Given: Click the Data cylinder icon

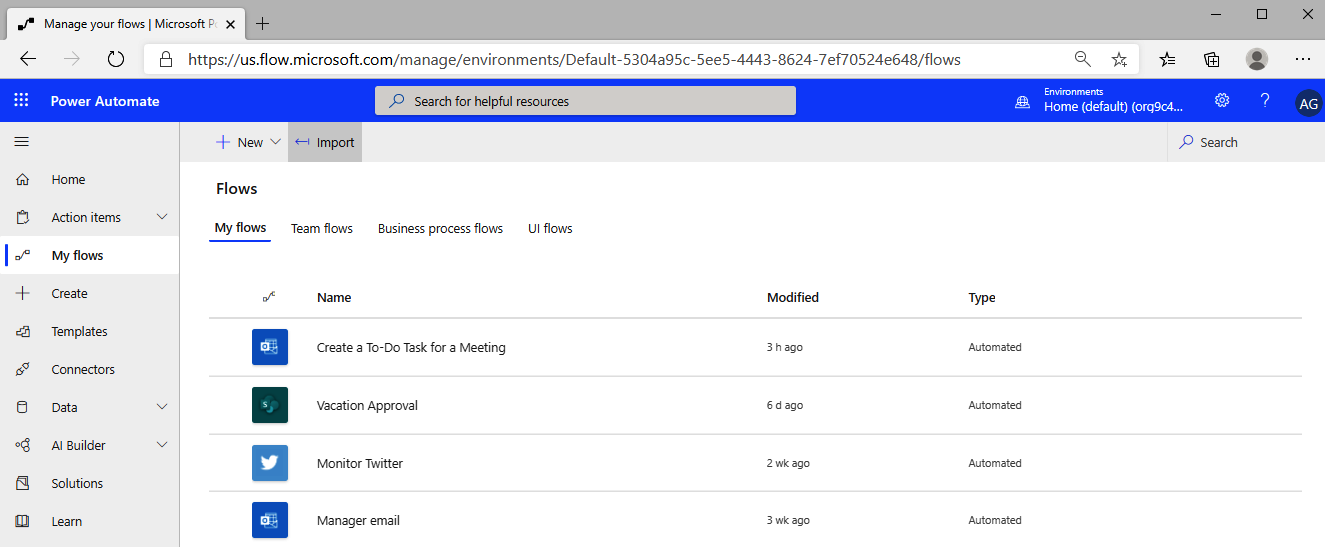Looking at the screenshot, I should 22,408.
